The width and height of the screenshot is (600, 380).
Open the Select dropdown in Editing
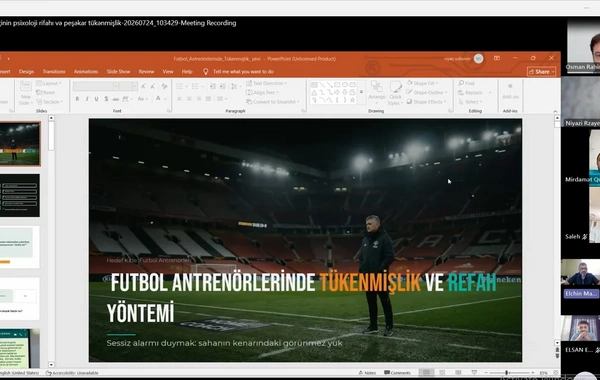pyautogui.click(x=470, y=102)
